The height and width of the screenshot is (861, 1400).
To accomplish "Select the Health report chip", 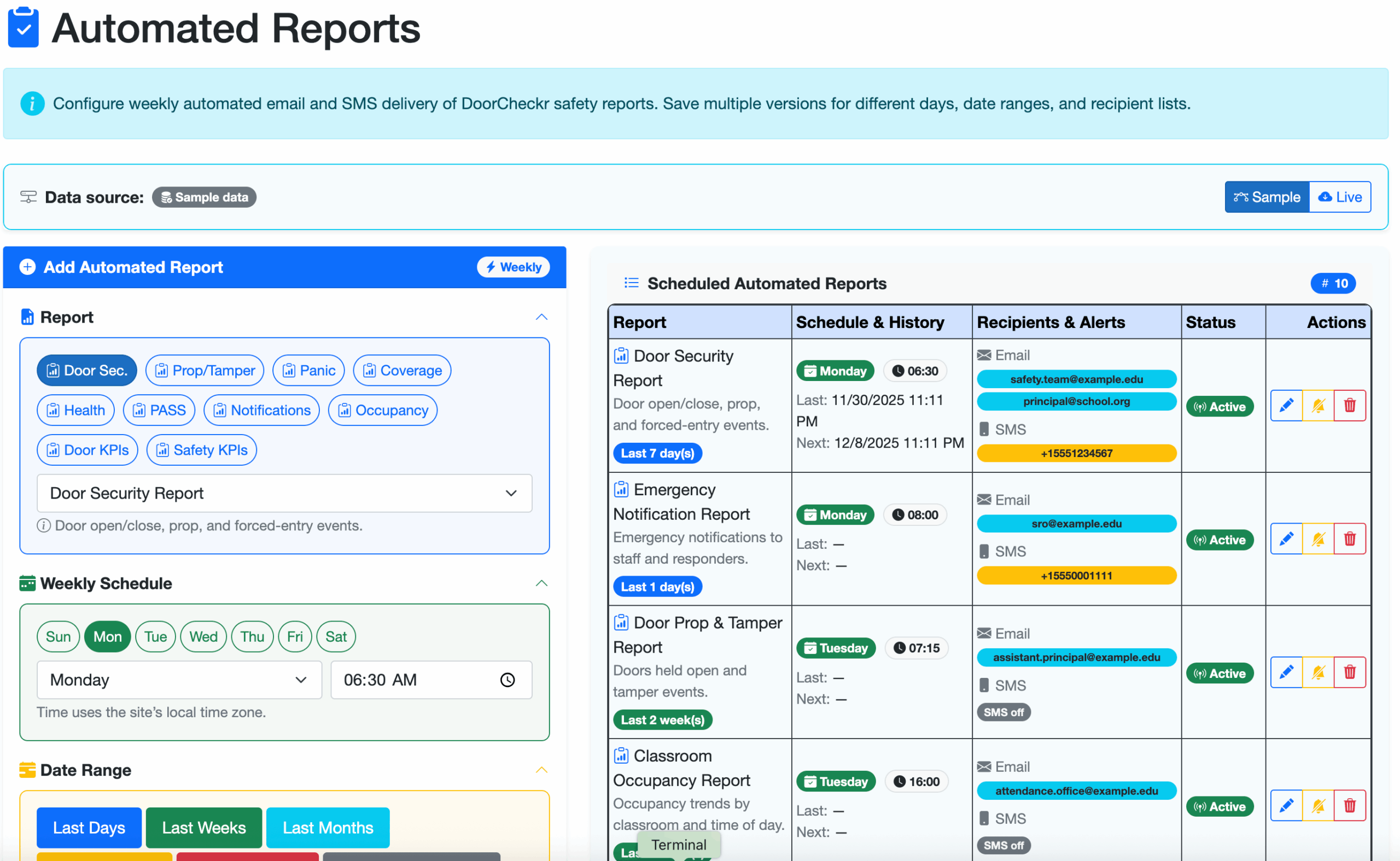I will pyautogui.click(x=76, y=411).
